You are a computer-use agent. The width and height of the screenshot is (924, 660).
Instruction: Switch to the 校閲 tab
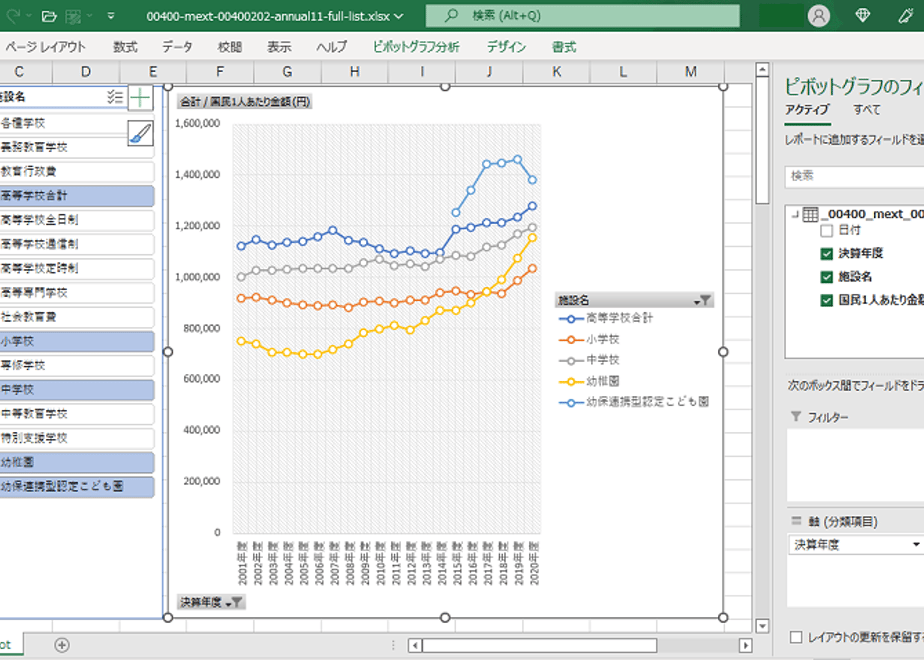(229, 47)
